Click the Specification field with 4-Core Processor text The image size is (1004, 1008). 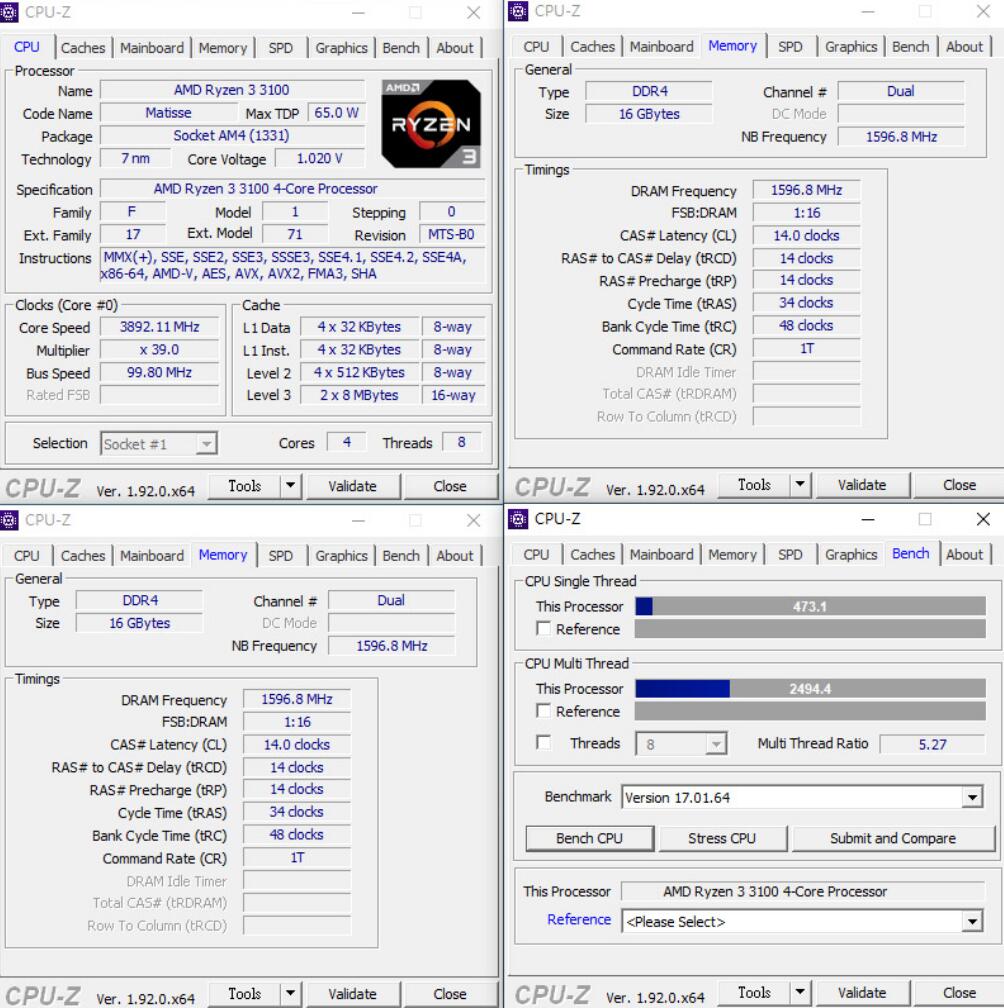pos(292,189)
